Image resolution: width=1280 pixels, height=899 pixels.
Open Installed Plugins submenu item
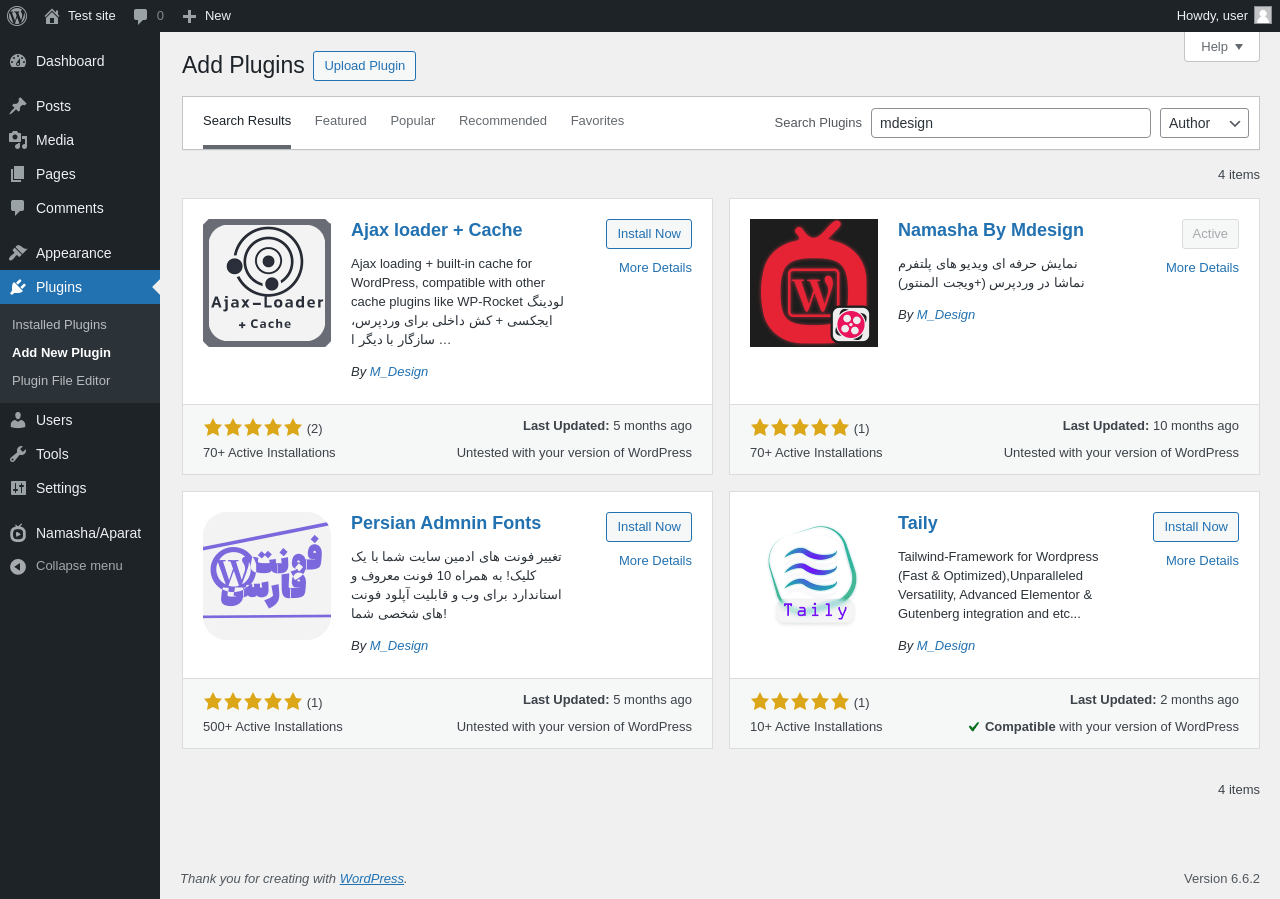pos(59,325)
